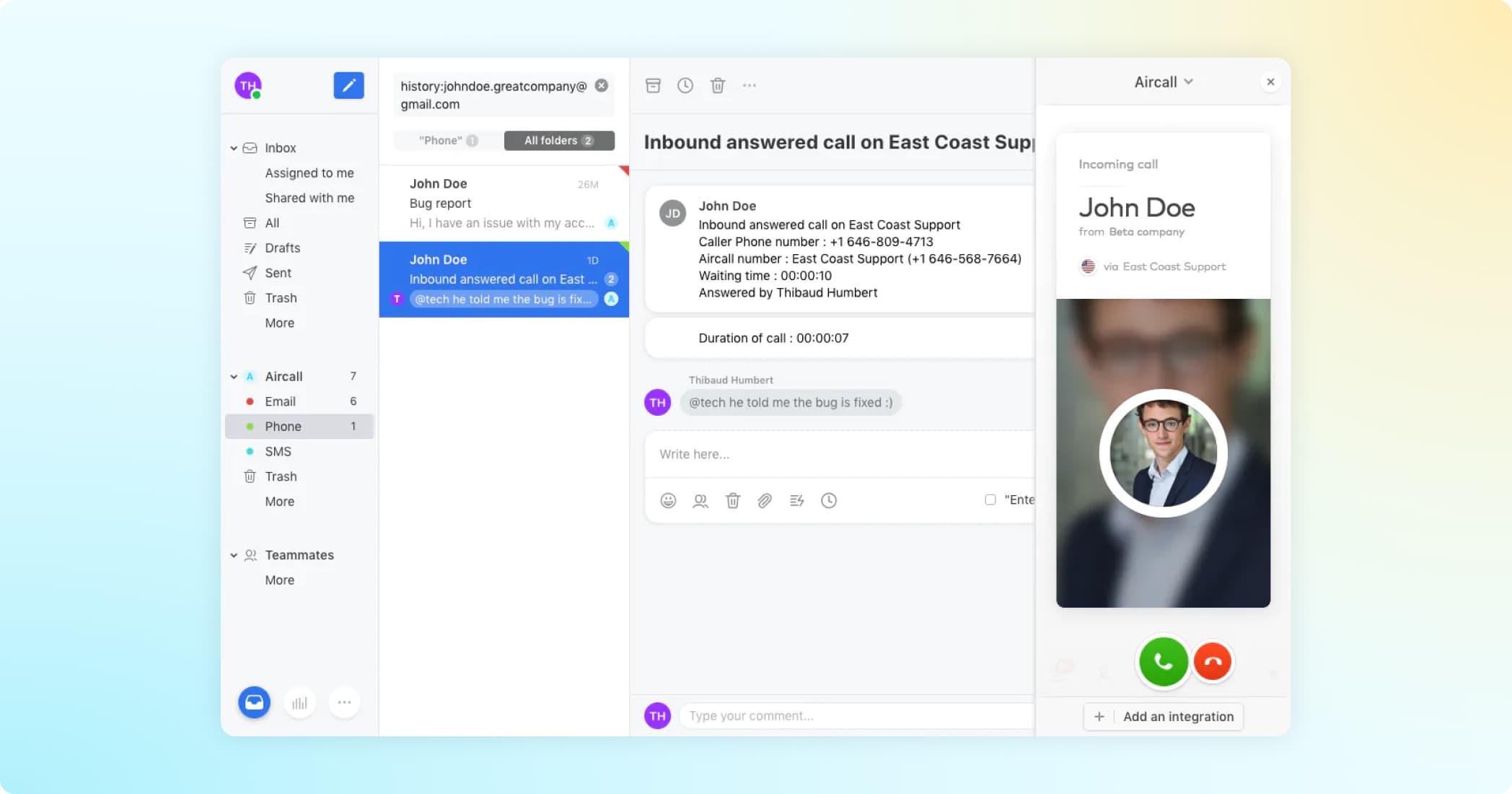Click the @tech comment bubble in thread
Viewport: 1512px width, 794px height.
point(791,402)
